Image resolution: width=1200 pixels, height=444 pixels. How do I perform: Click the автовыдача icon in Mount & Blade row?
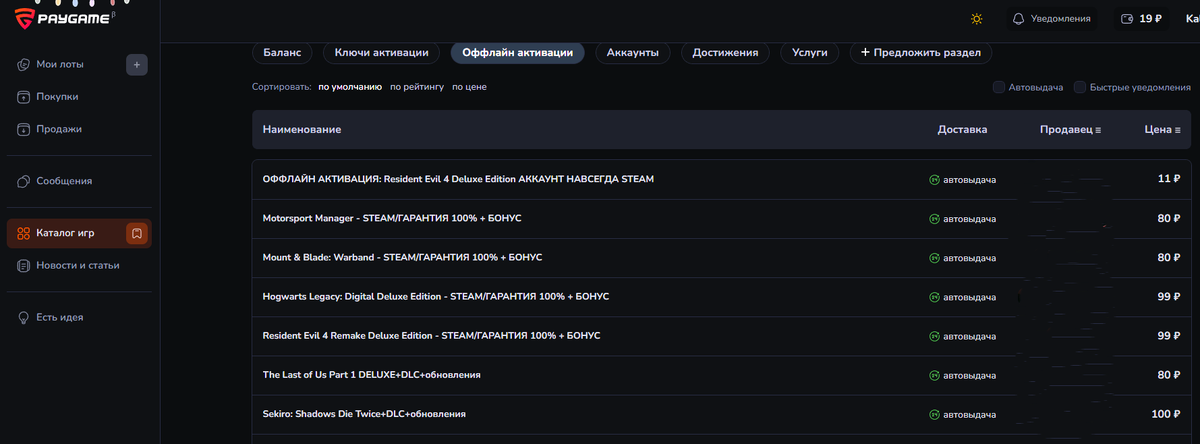(934, 258)
